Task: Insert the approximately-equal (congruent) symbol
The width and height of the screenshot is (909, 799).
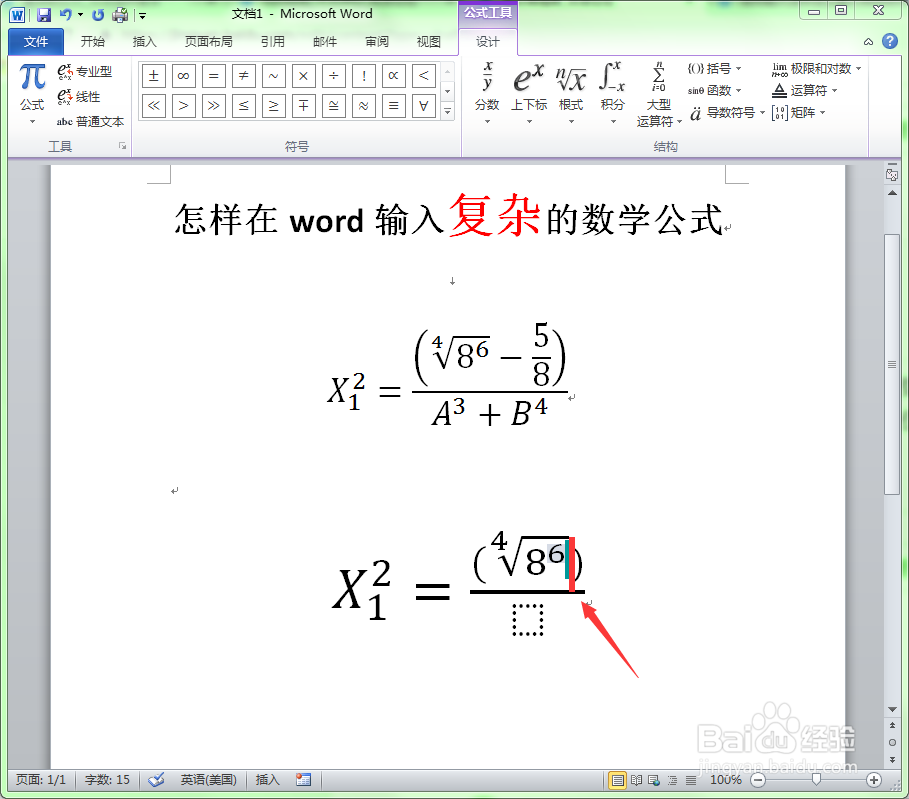Action: (x=334, y=106)
